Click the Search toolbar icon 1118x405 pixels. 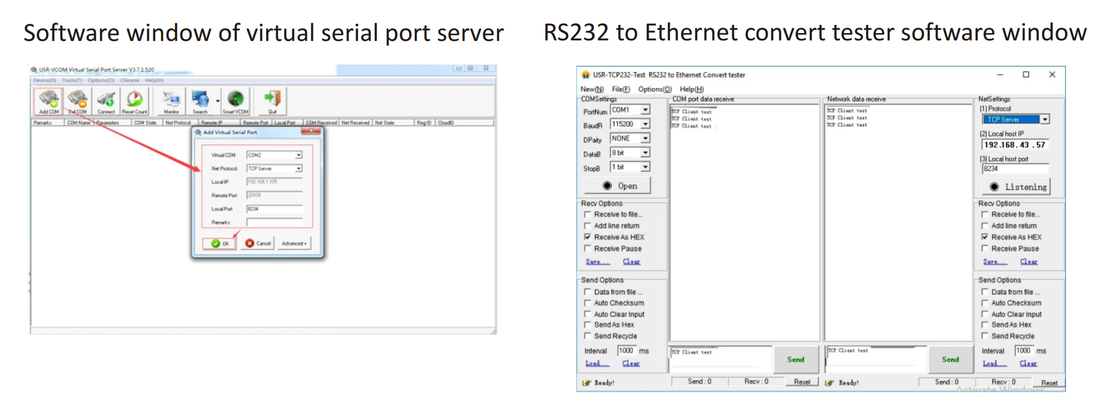pos(200,101)
